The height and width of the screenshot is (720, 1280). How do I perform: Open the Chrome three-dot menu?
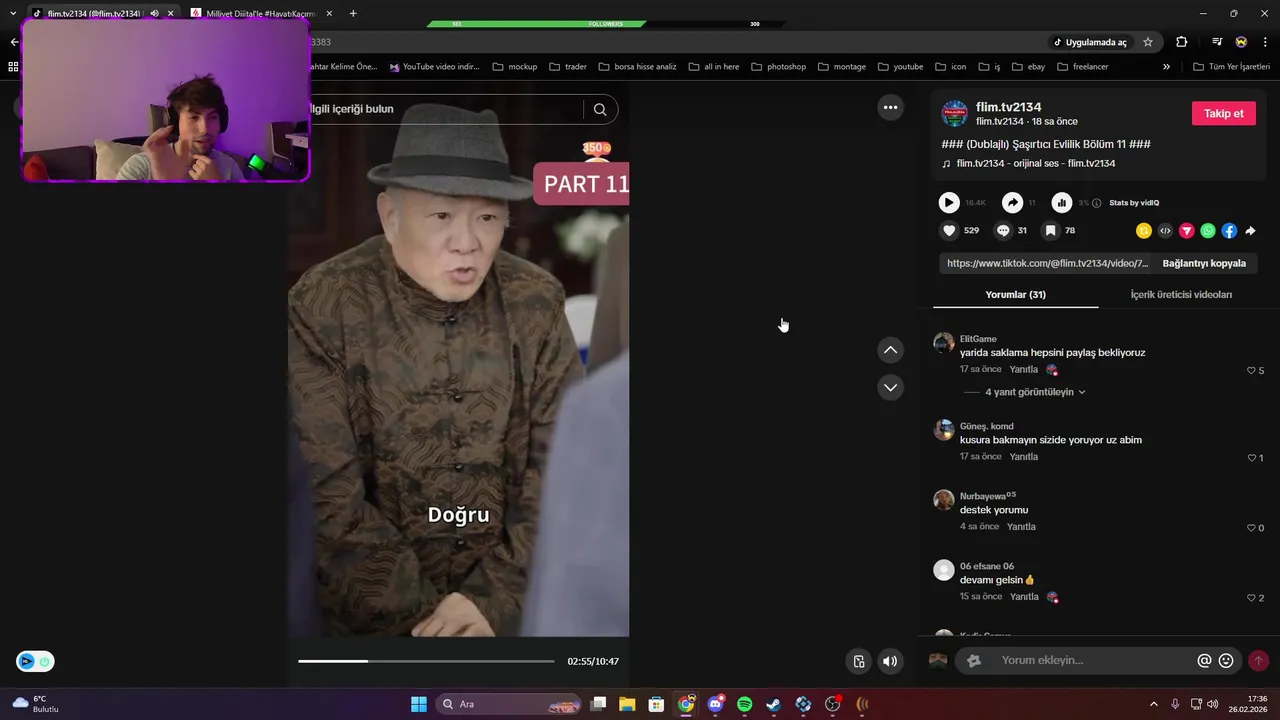pyautogui.click(x=1265, y=42)
